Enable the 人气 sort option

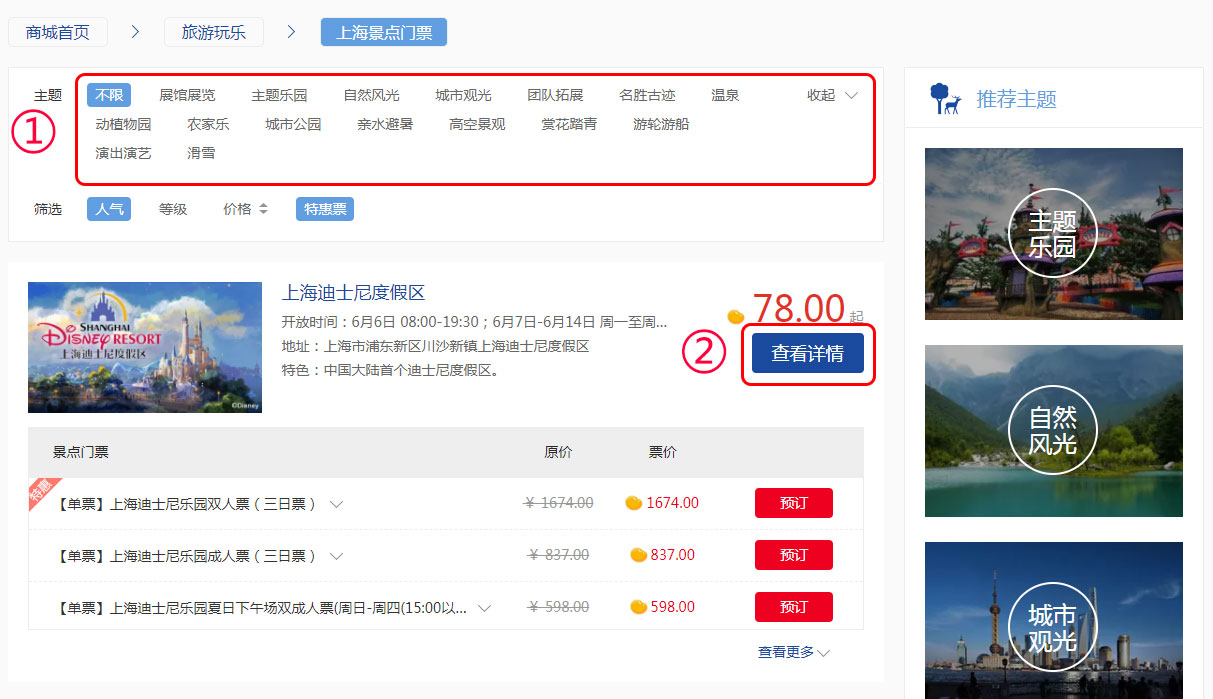(108, 209)
